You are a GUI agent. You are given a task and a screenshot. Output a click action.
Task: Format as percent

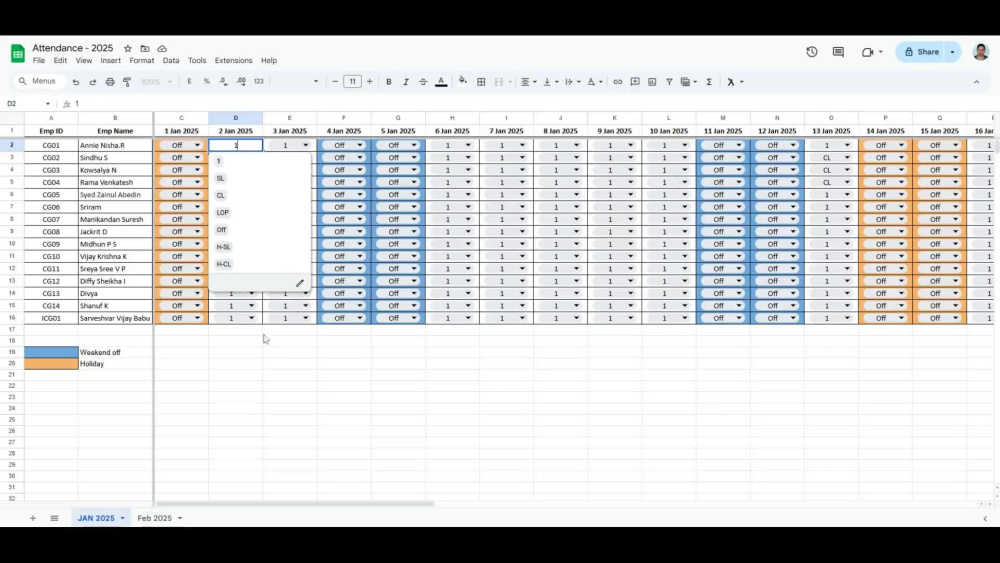click(x=207, y=82)
